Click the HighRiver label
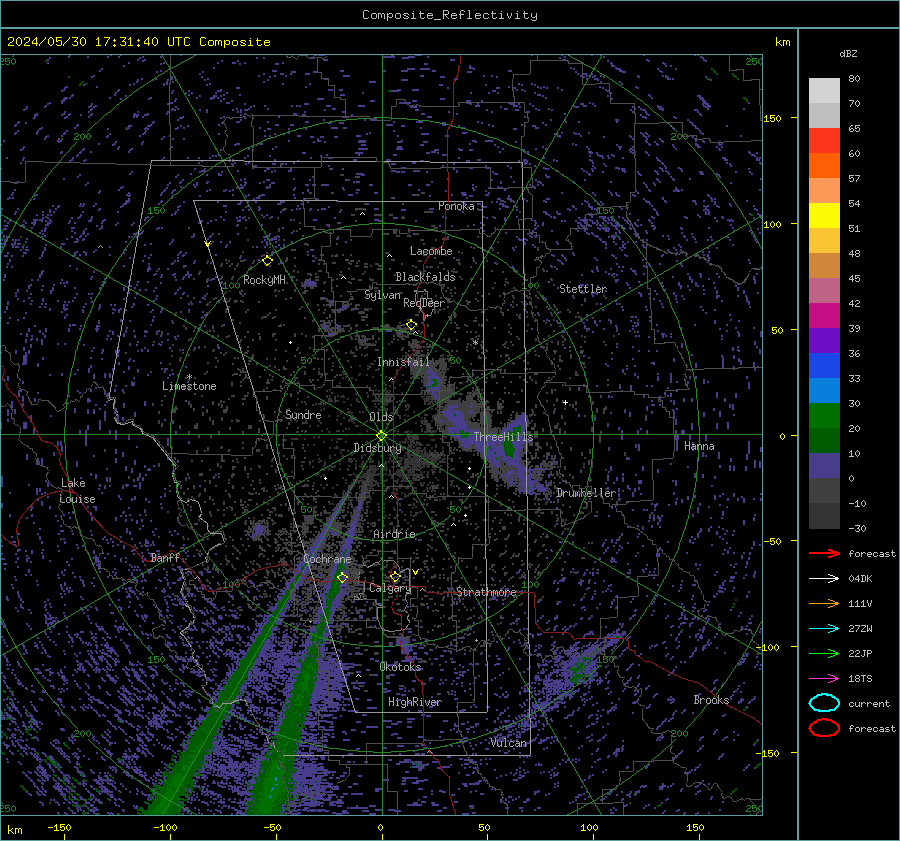 pos(414,702)
